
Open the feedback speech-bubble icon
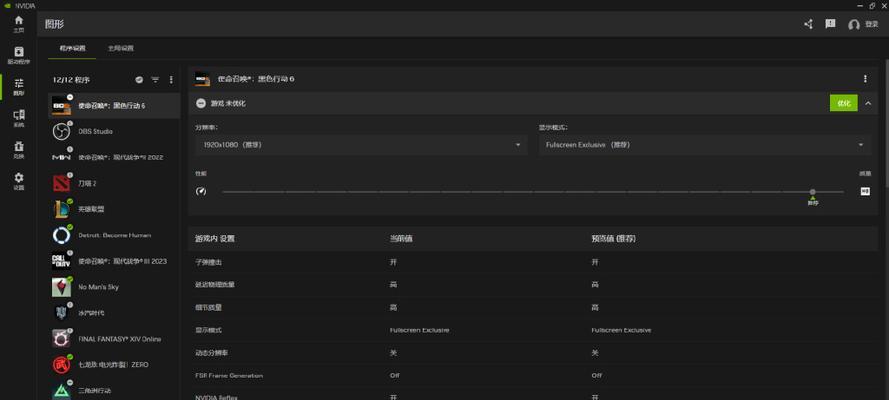[830, 24]
